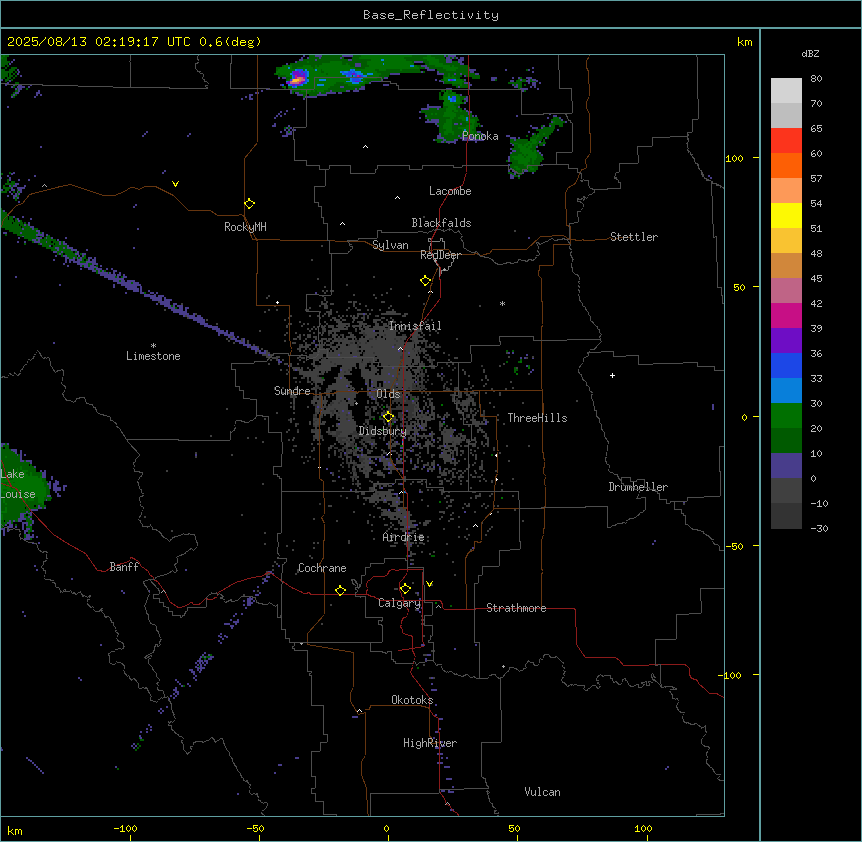
Task: Click the -10 value in the dBZ legend
Action: click(819, 503)
